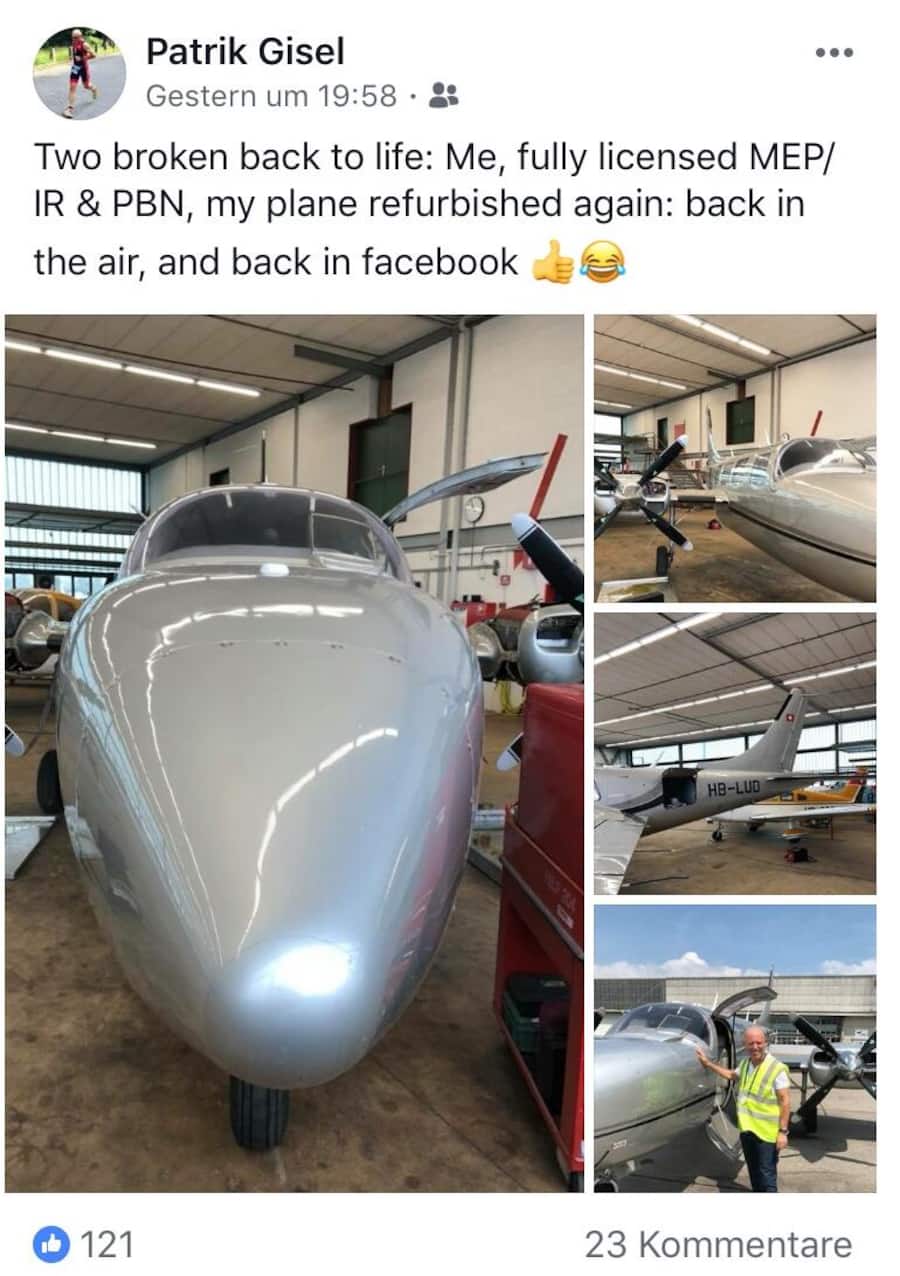Viewport: 900px width, 1276px height.
Task: Click the HB-LUD registration on the fuselage
Action: [x=734, y=790]
